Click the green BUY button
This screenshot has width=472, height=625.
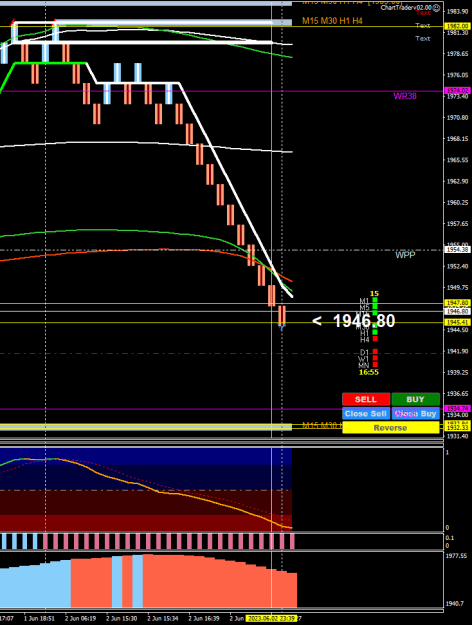[x=415, y=399]
